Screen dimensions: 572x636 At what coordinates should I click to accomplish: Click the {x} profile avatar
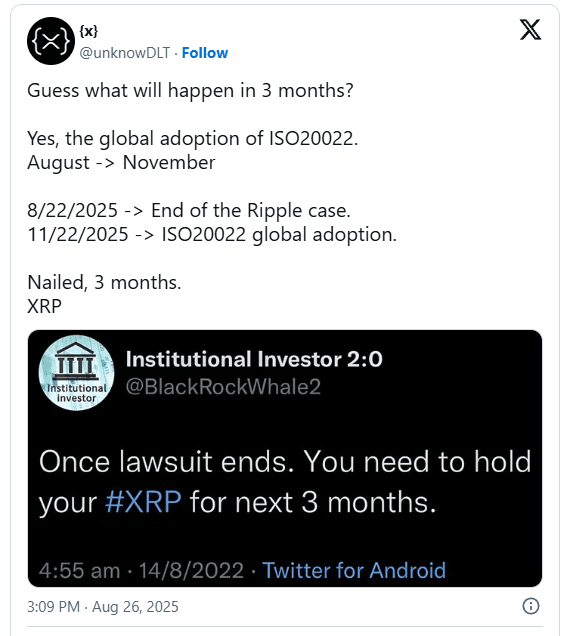point(51,41)
